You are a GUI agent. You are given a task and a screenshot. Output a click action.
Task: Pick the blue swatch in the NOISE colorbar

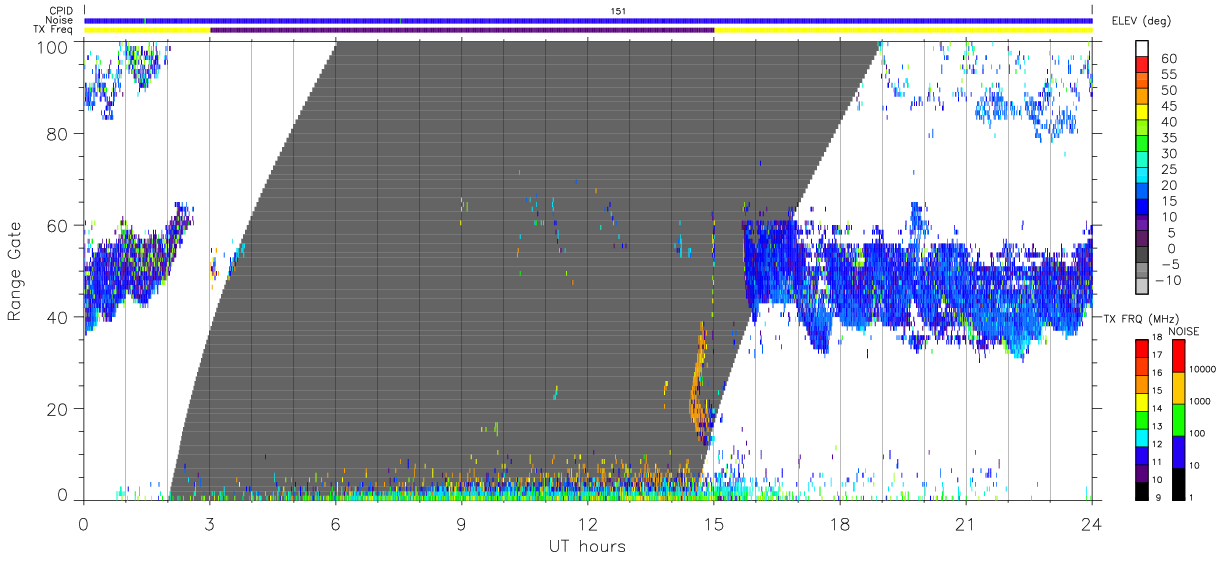point(1178,451)
